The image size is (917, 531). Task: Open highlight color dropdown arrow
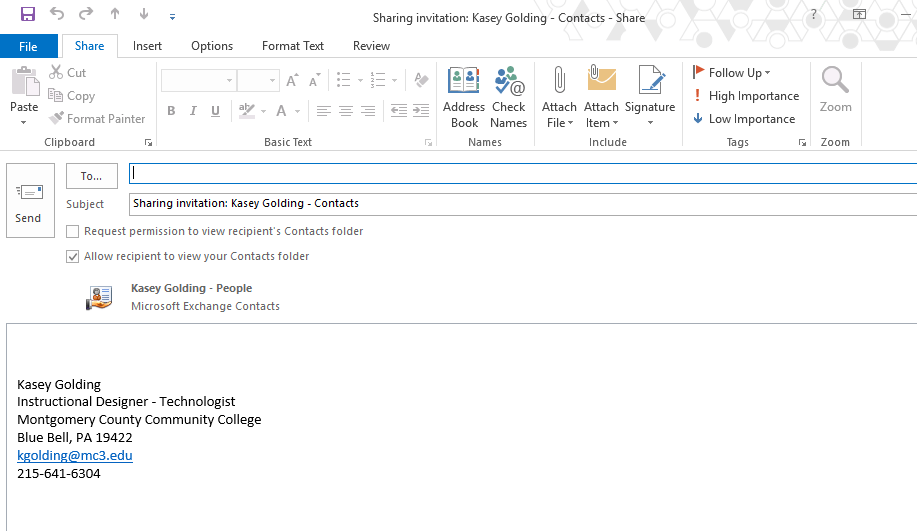tap(264, 111)
